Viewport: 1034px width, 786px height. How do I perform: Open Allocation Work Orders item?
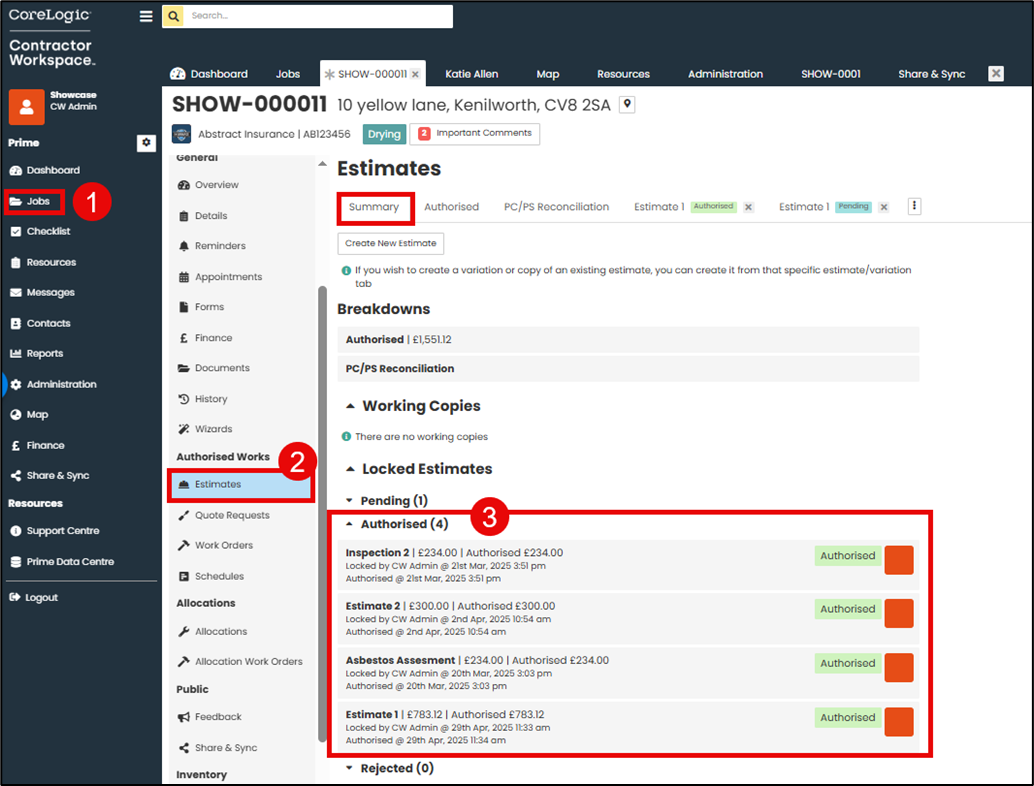click(x=240, y=661)
